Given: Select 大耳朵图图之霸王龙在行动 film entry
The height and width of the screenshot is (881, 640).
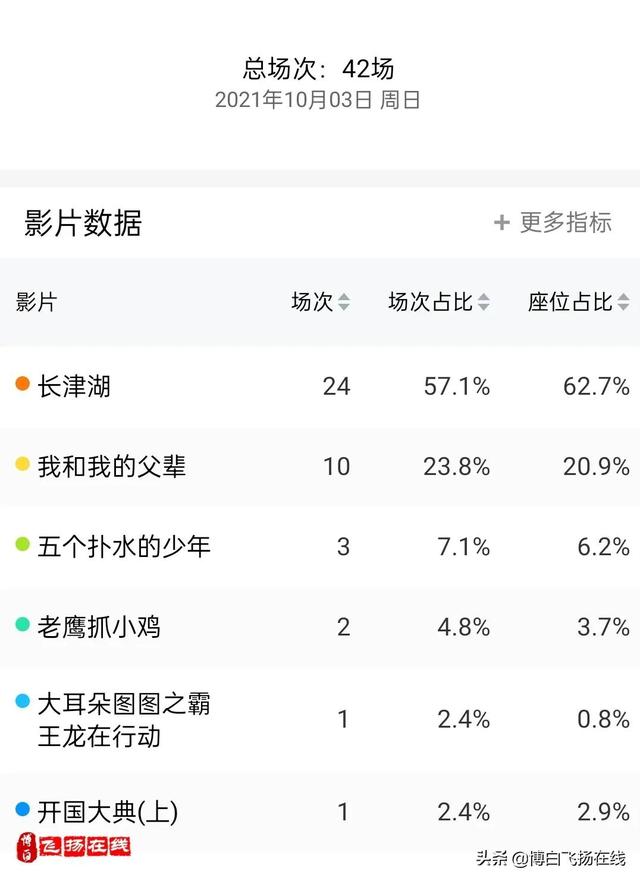Looking at the screenshot, I should (124, 720).
